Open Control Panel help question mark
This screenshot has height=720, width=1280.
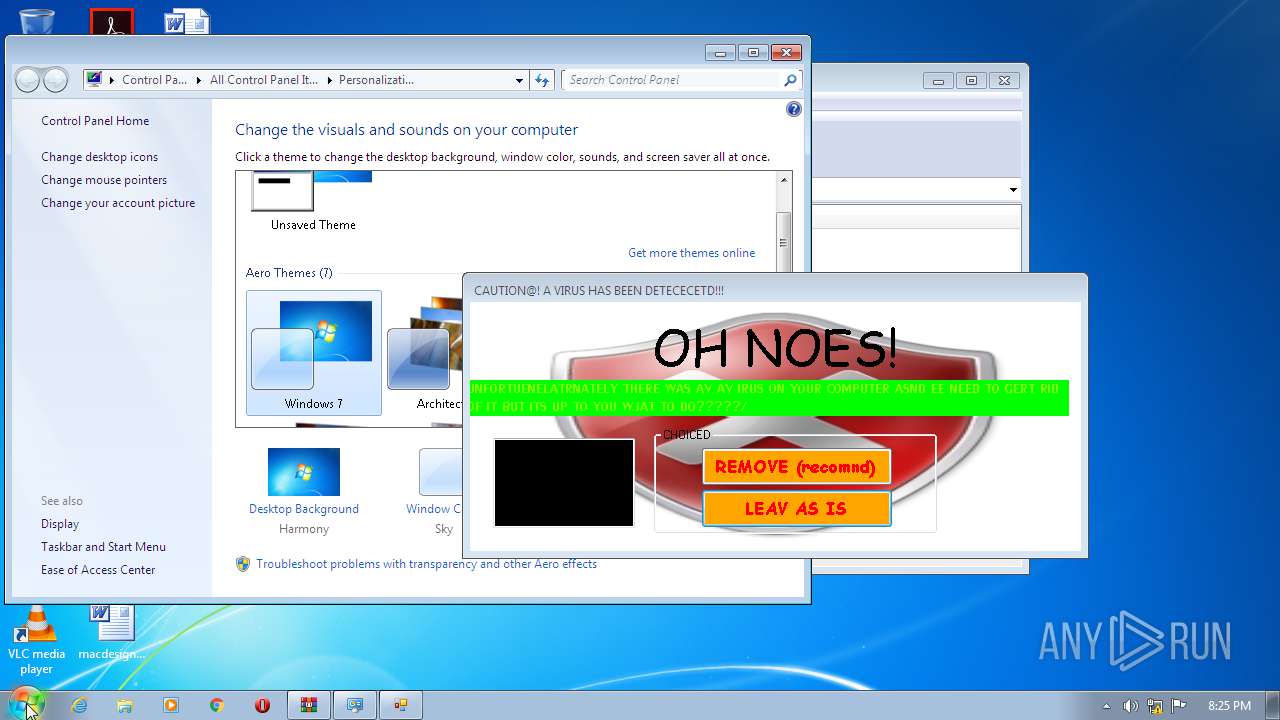794,109
